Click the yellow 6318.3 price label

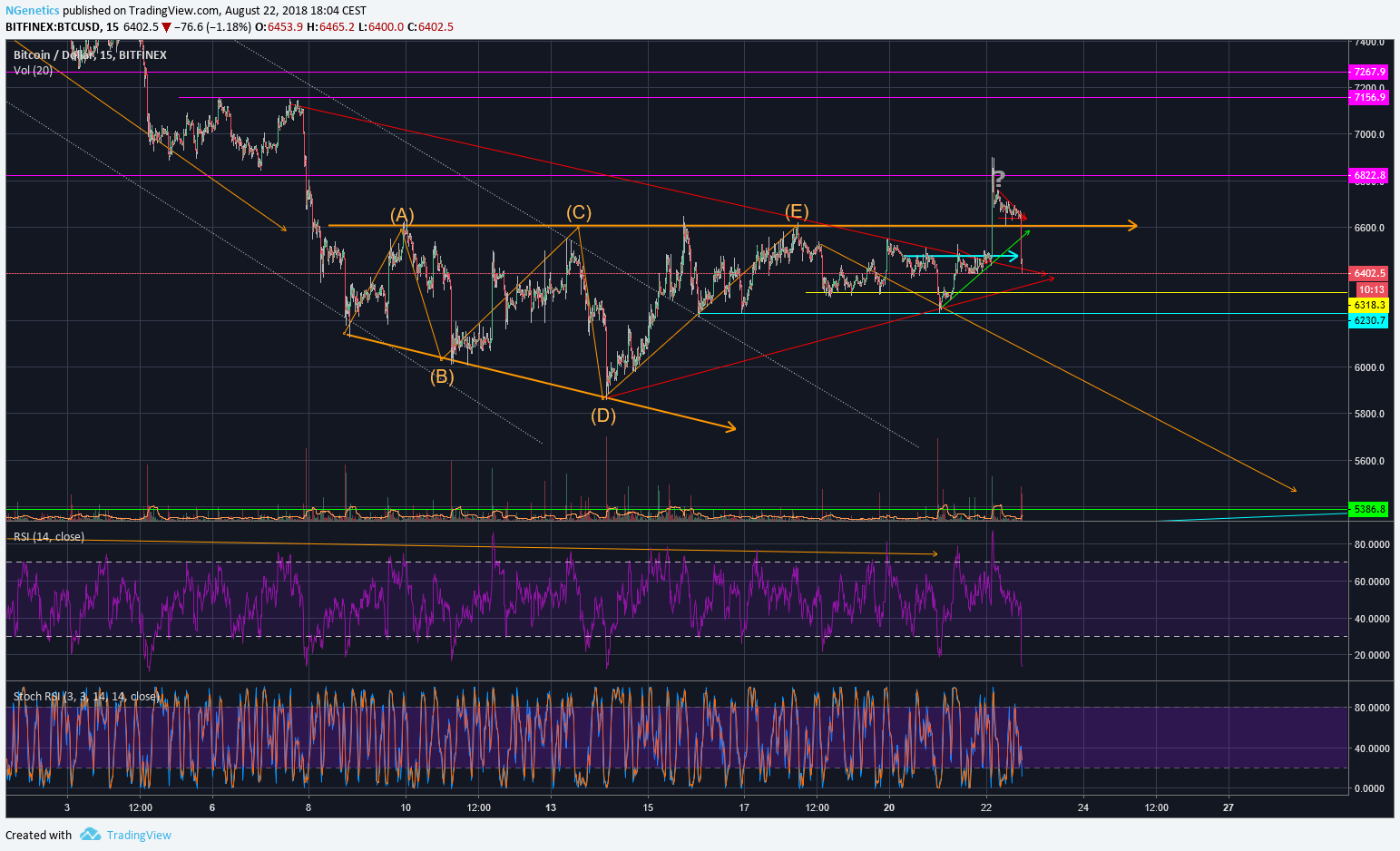pos(1369,306)
